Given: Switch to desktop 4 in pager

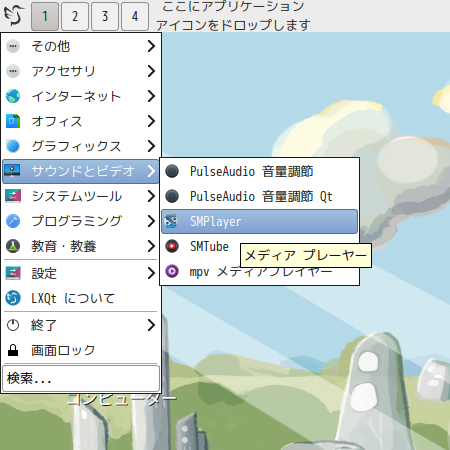Looking at the screenshot, I should click(135, 16).
